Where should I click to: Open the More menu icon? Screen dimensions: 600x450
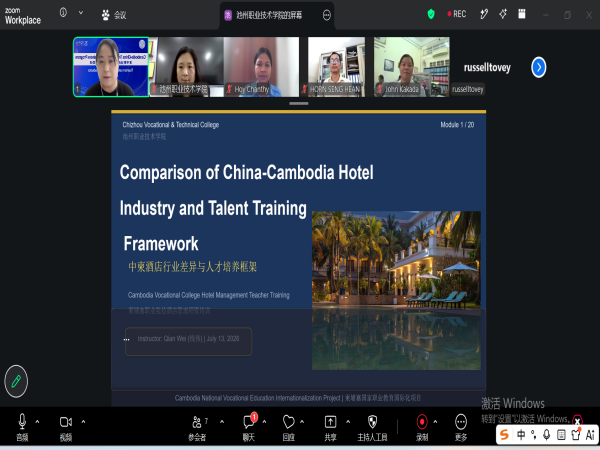[461, 422]
